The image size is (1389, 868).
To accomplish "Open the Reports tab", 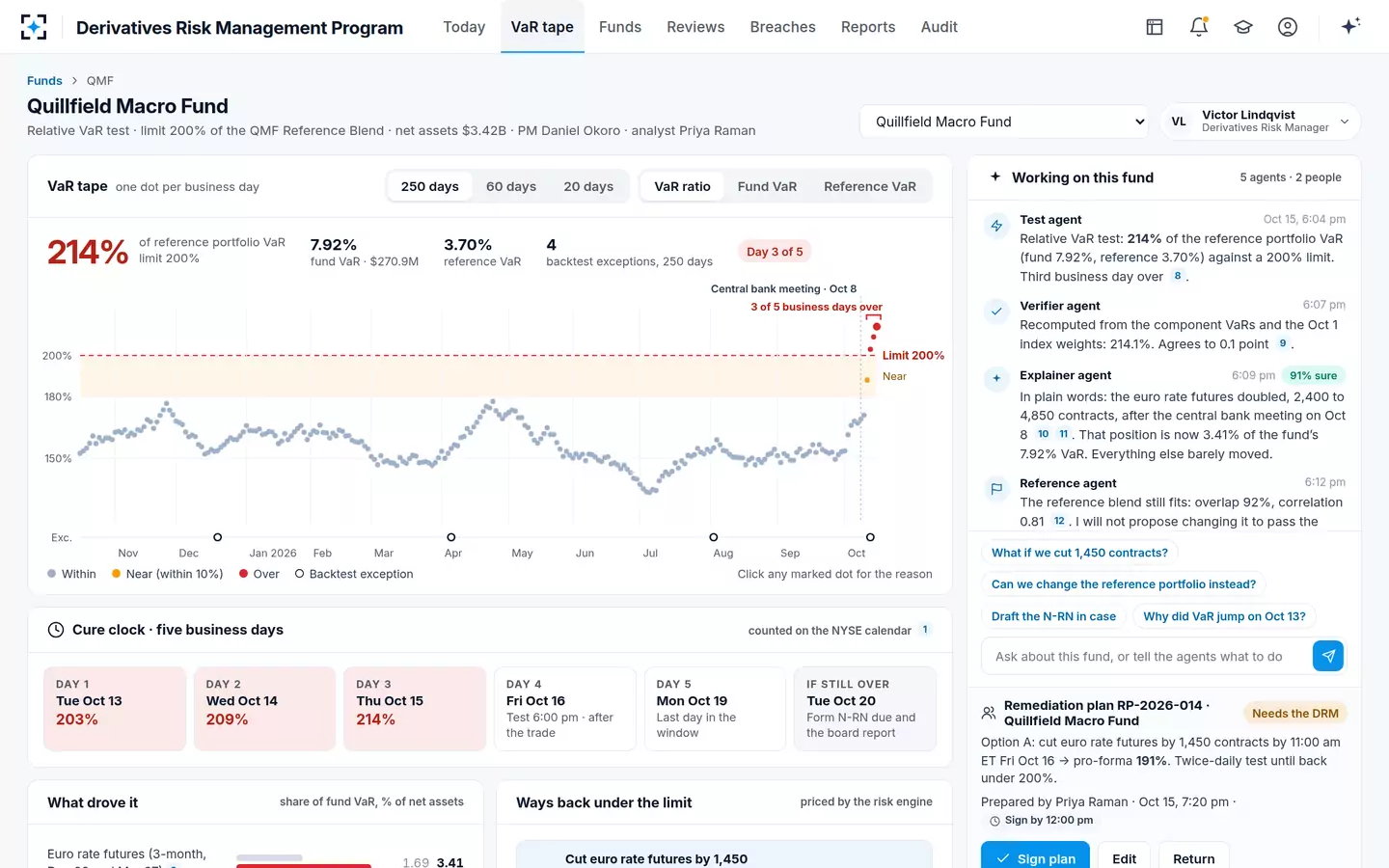I will tap(868, 27).
